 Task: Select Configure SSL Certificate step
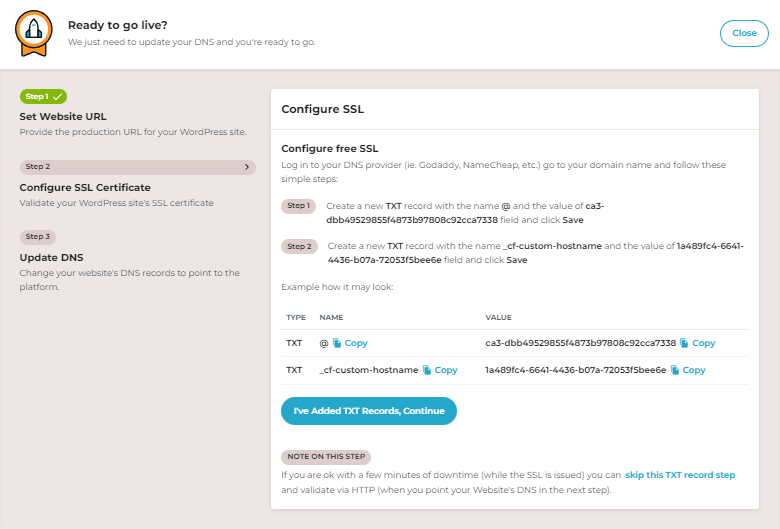point(85,187)
